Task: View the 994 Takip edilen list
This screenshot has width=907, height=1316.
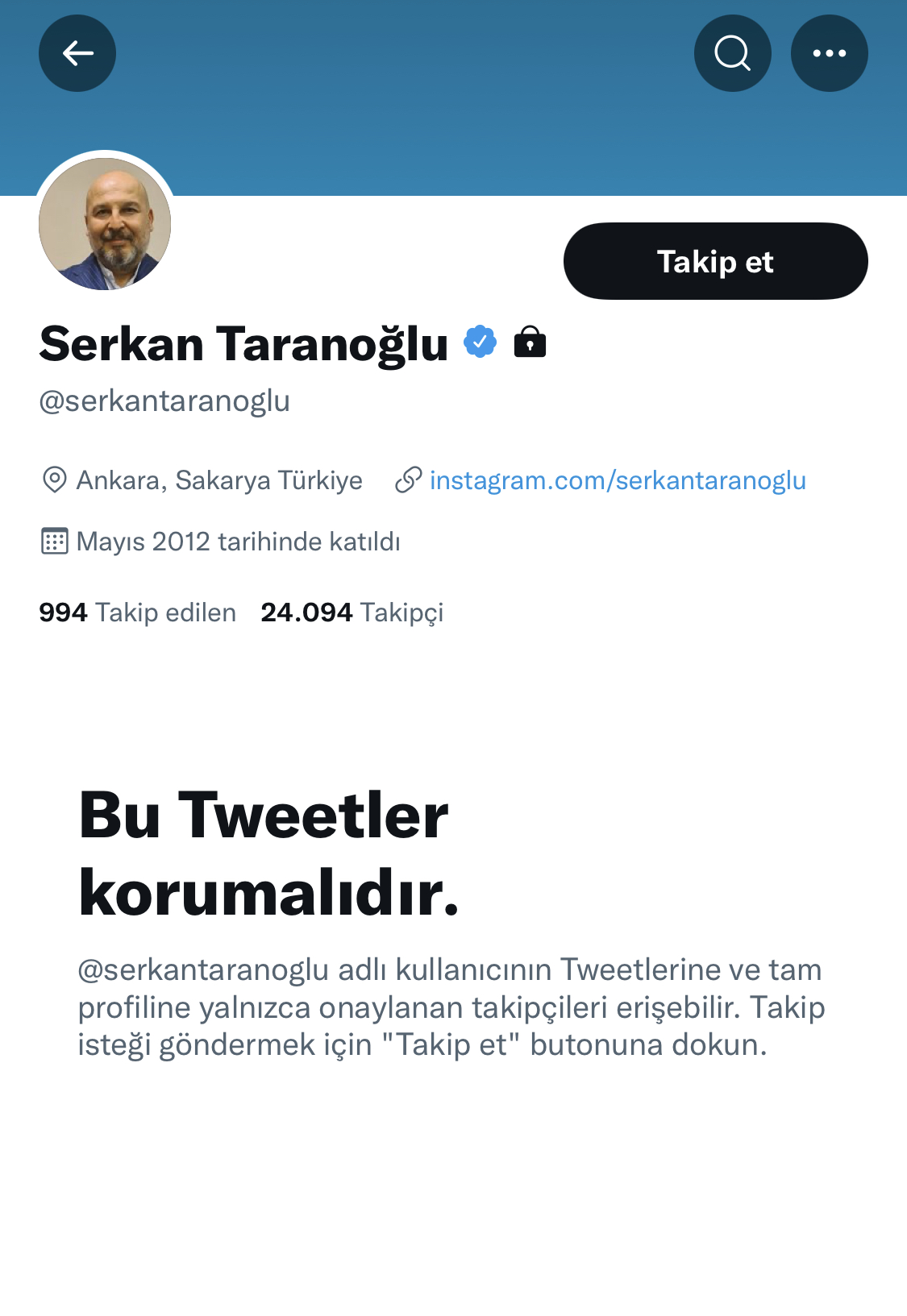Action: [x=137, y=612]
